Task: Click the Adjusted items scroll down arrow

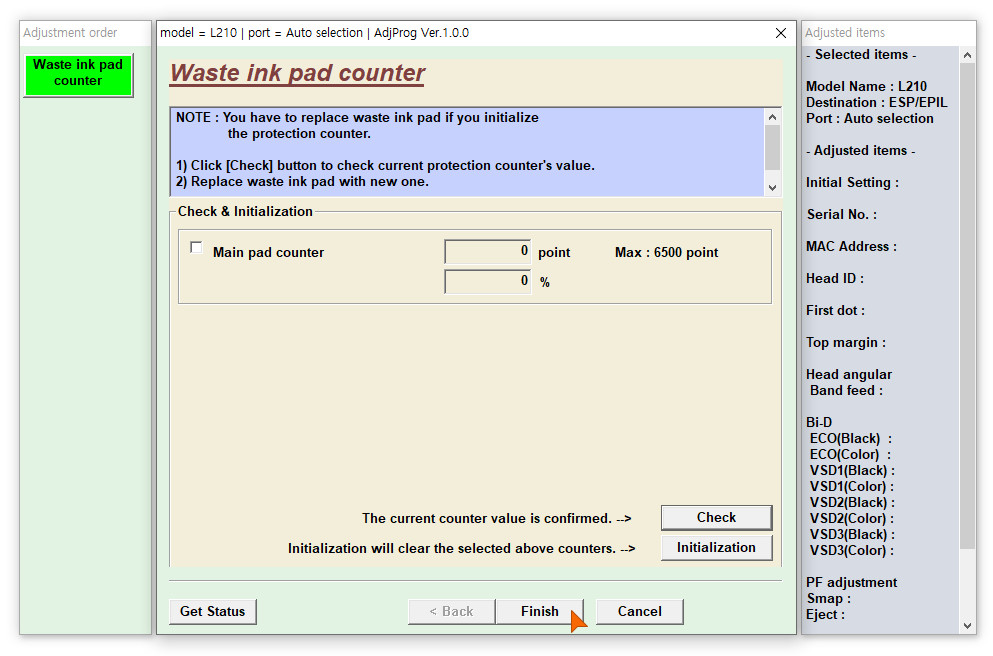Action: (x=967, y=626)
